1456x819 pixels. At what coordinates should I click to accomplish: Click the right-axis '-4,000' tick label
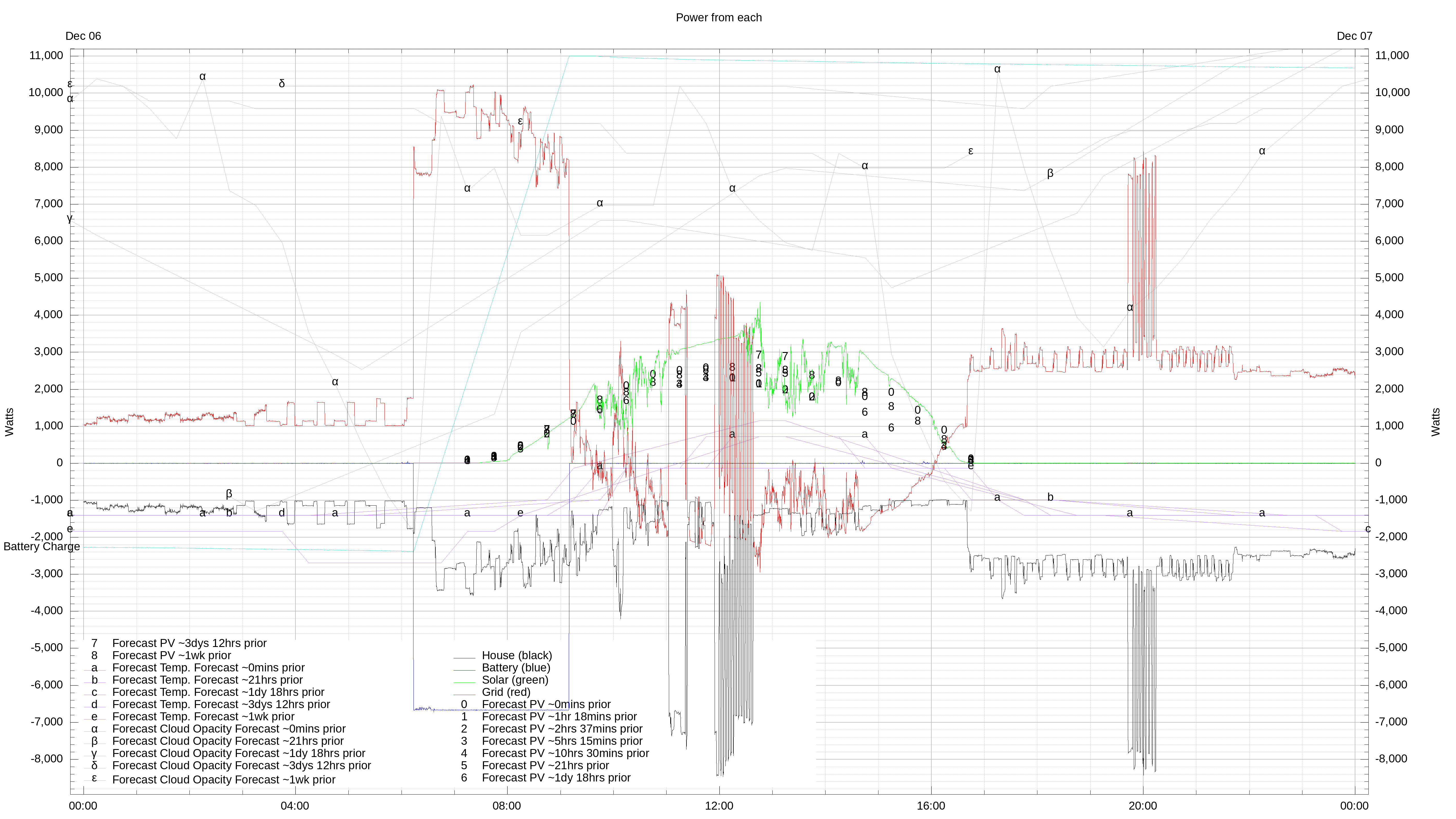1391,611
